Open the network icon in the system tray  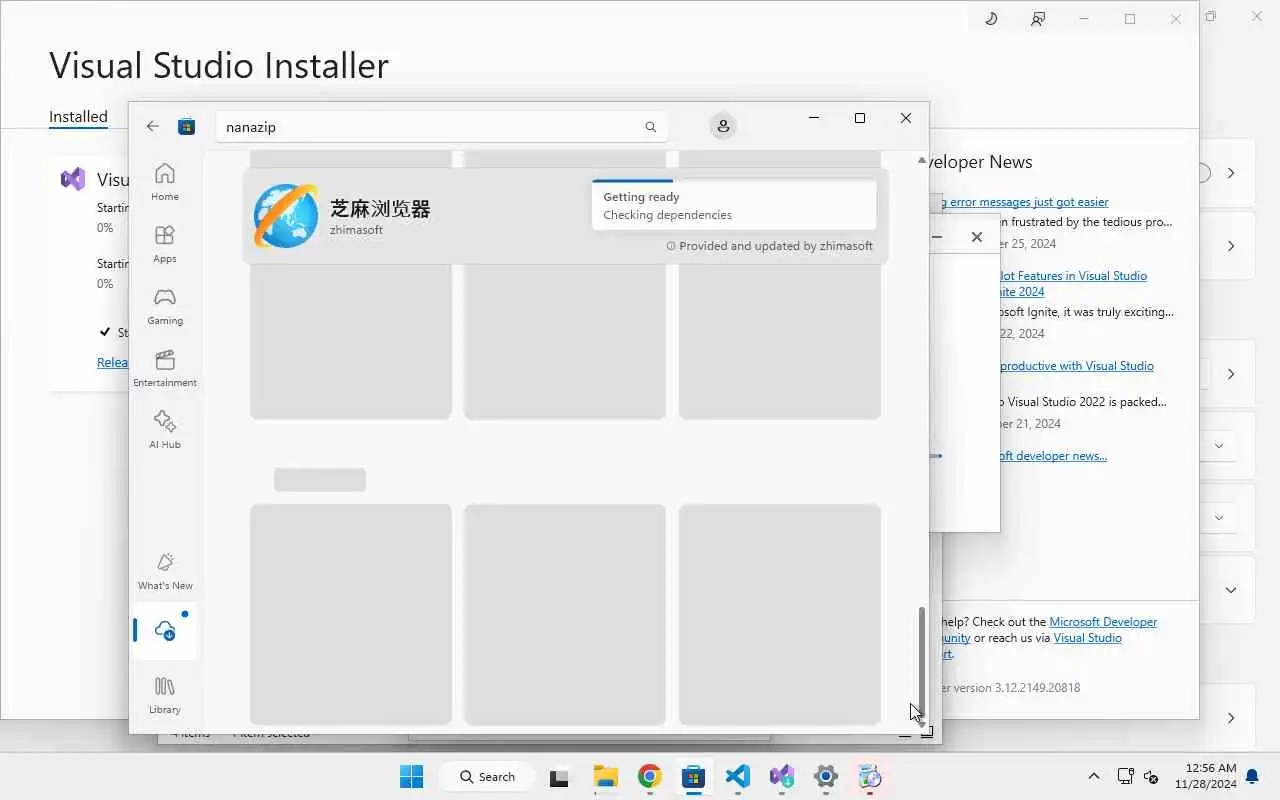click(1125, 776)
